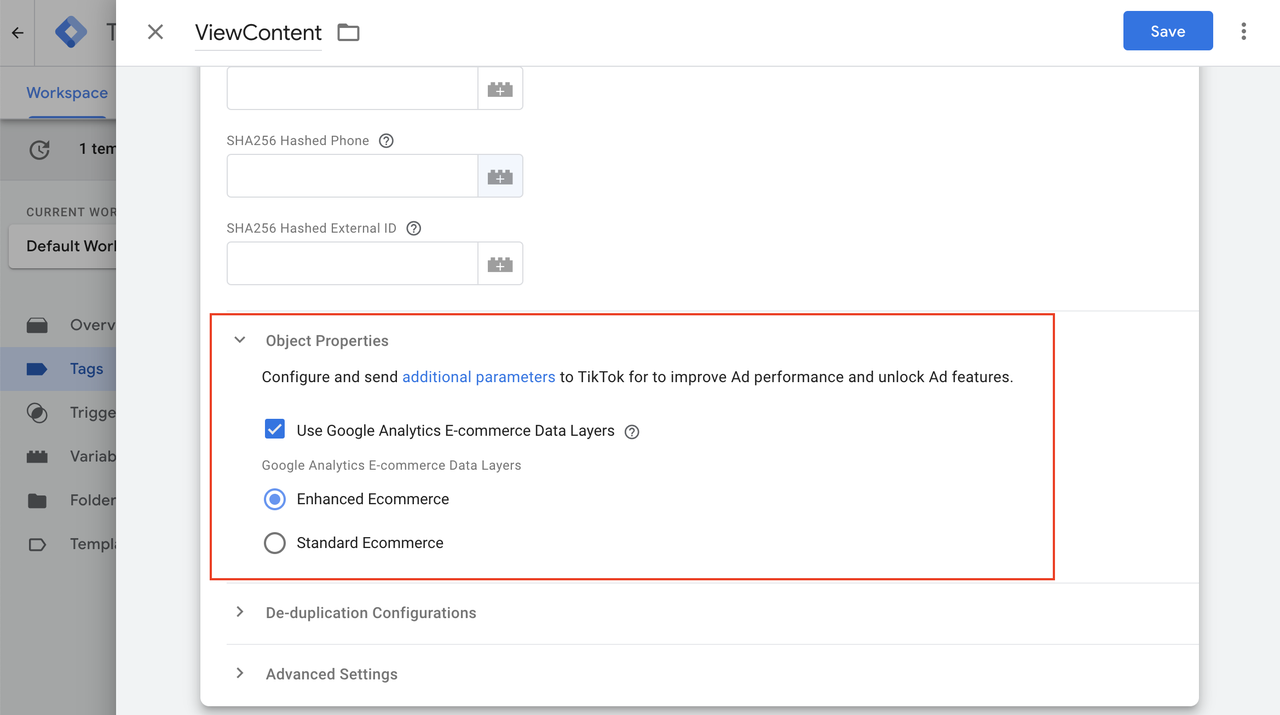Open help for Google Analytics E-commerce Data Layers
This screenshot has height=715, width=1280.
(x=631, y=429)
